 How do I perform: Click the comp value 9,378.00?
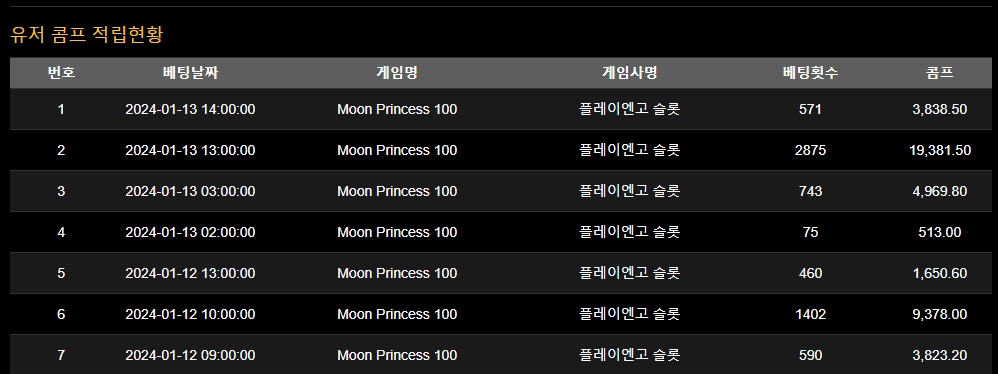[940, 314]
